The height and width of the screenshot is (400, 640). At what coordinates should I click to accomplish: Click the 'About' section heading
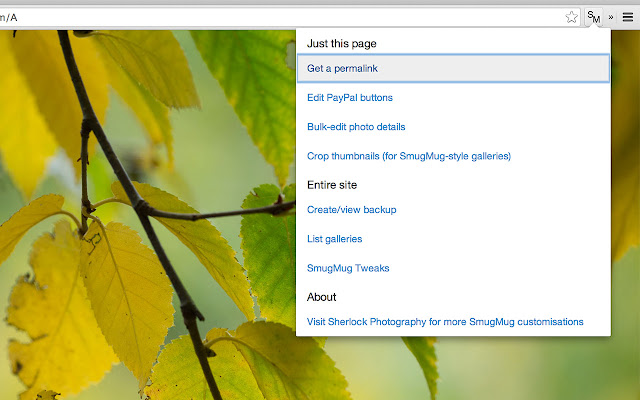pos(322,297)
